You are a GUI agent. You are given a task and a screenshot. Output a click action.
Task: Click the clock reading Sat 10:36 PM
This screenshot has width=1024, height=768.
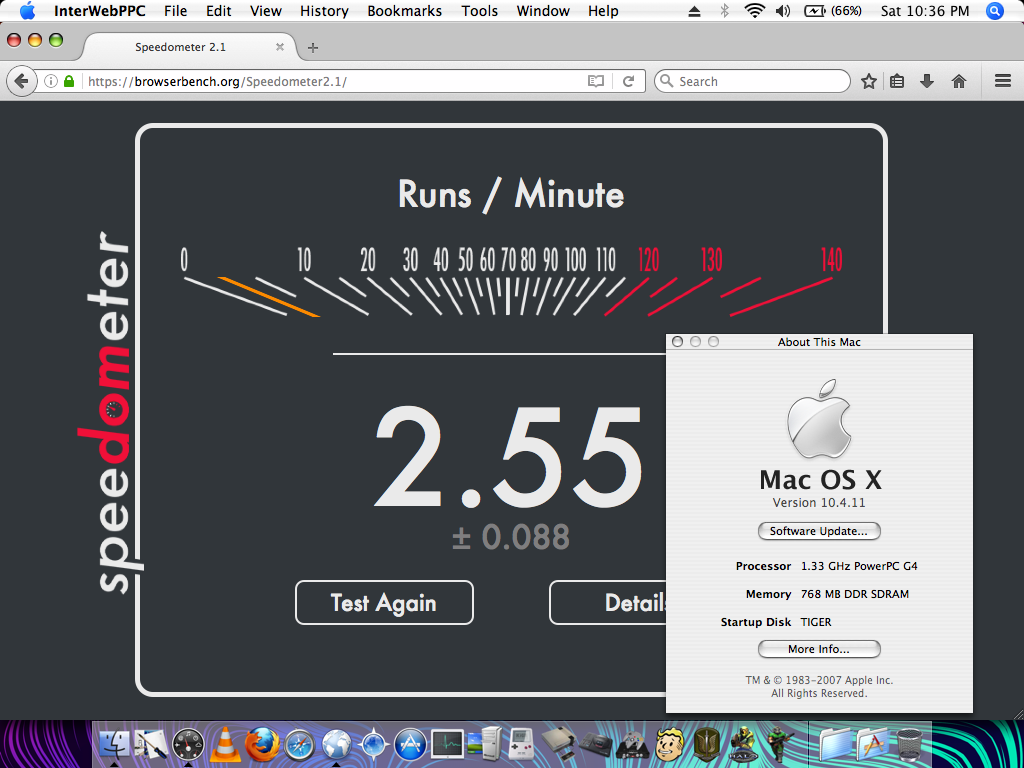(927, 11)
